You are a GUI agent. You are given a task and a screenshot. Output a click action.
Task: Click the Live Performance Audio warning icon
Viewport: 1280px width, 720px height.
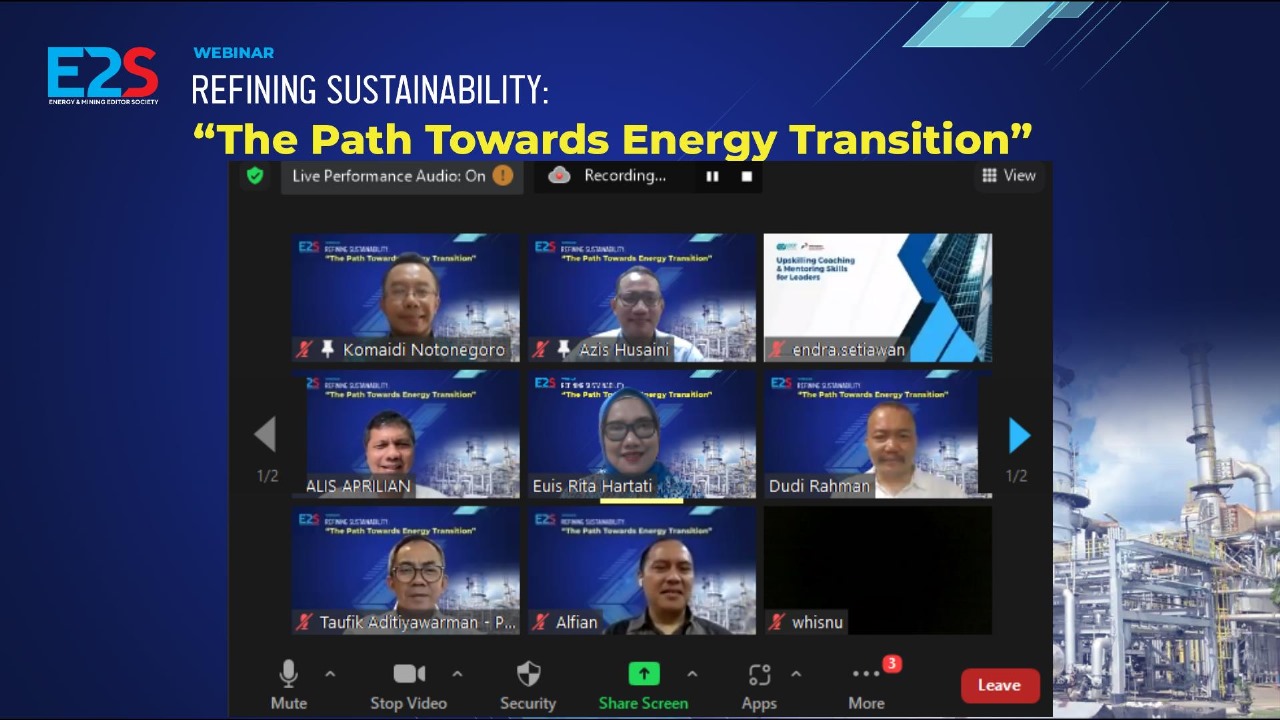[x=503, y=176]
